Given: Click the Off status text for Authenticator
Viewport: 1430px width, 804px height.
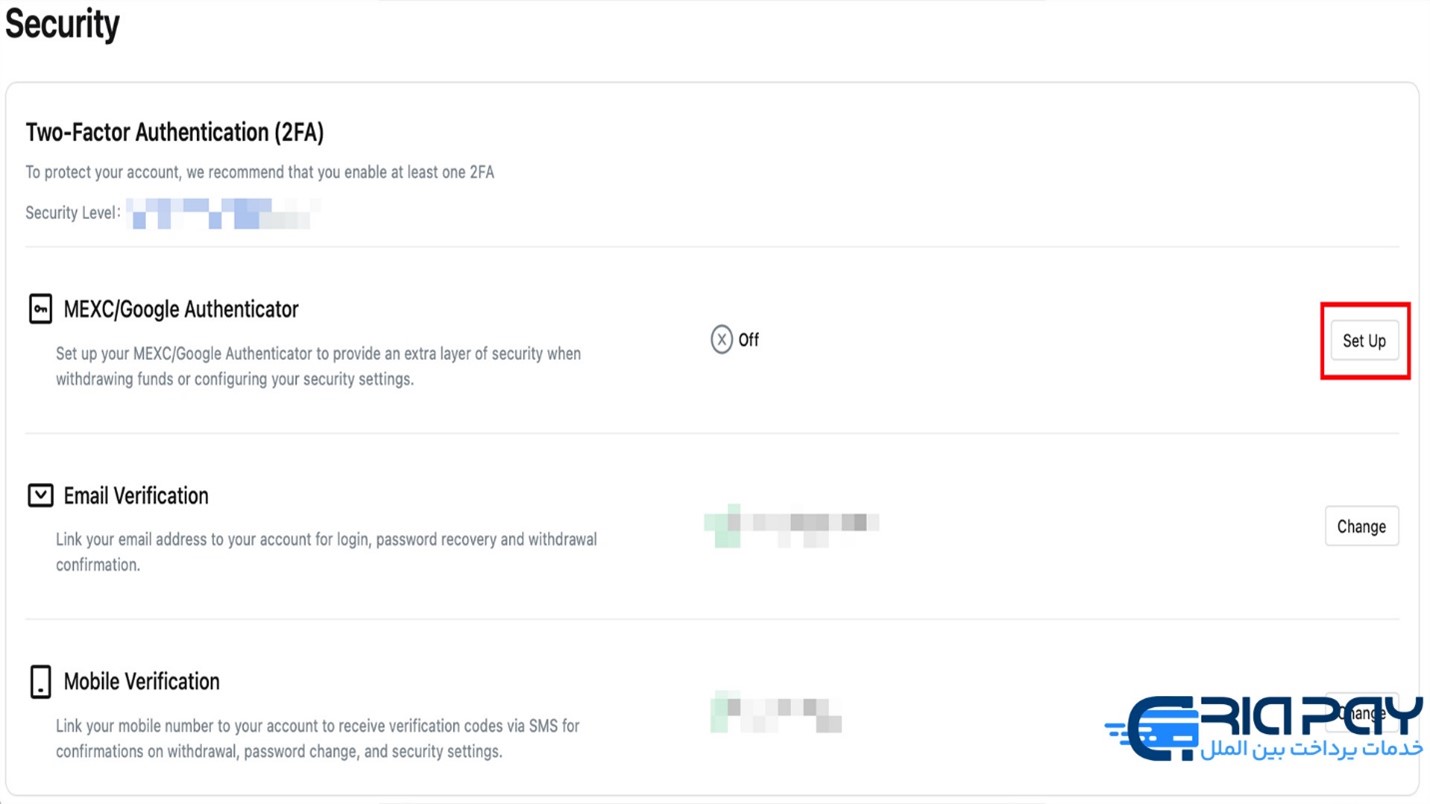Looking at the screenshot, I should (749, 340).
